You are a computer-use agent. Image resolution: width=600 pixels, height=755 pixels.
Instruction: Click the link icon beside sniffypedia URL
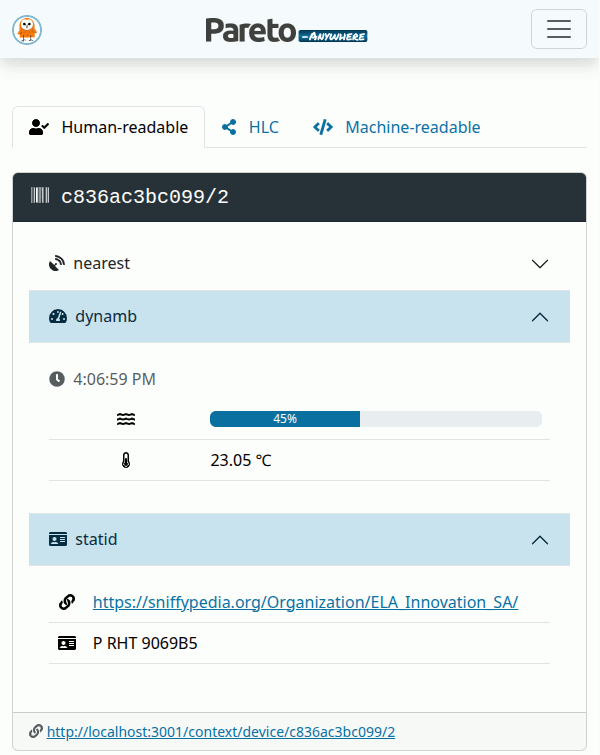click(x=67, y=602)
